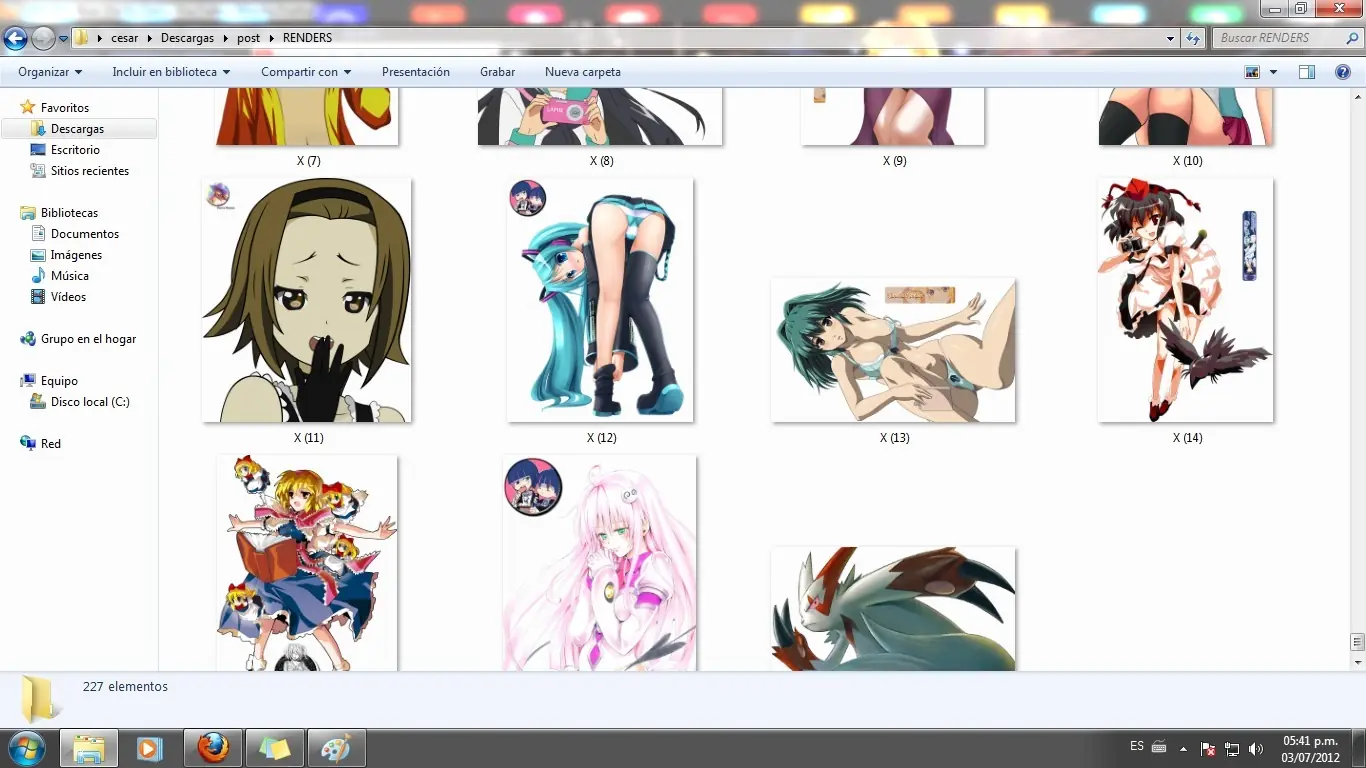Open Sticky Notes from the taskbar
Screen dimensions: 1366x768
coord(274,748)
